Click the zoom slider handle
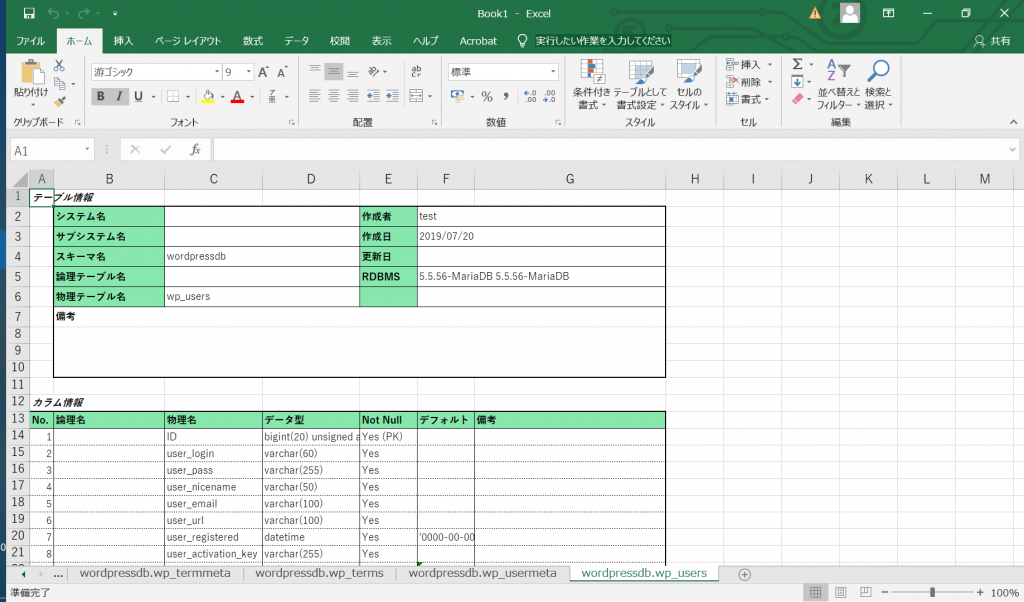The width and height of the screenshot is (1024, 602). [933, 593]
